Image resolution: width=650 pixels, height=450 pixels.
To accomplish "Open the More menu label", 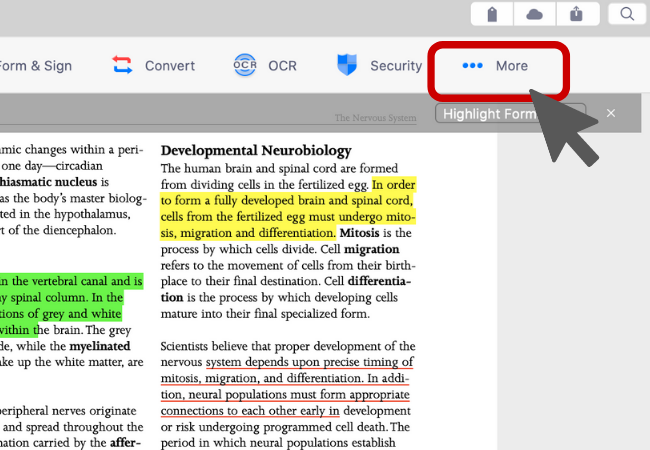I will click(512, 66).
